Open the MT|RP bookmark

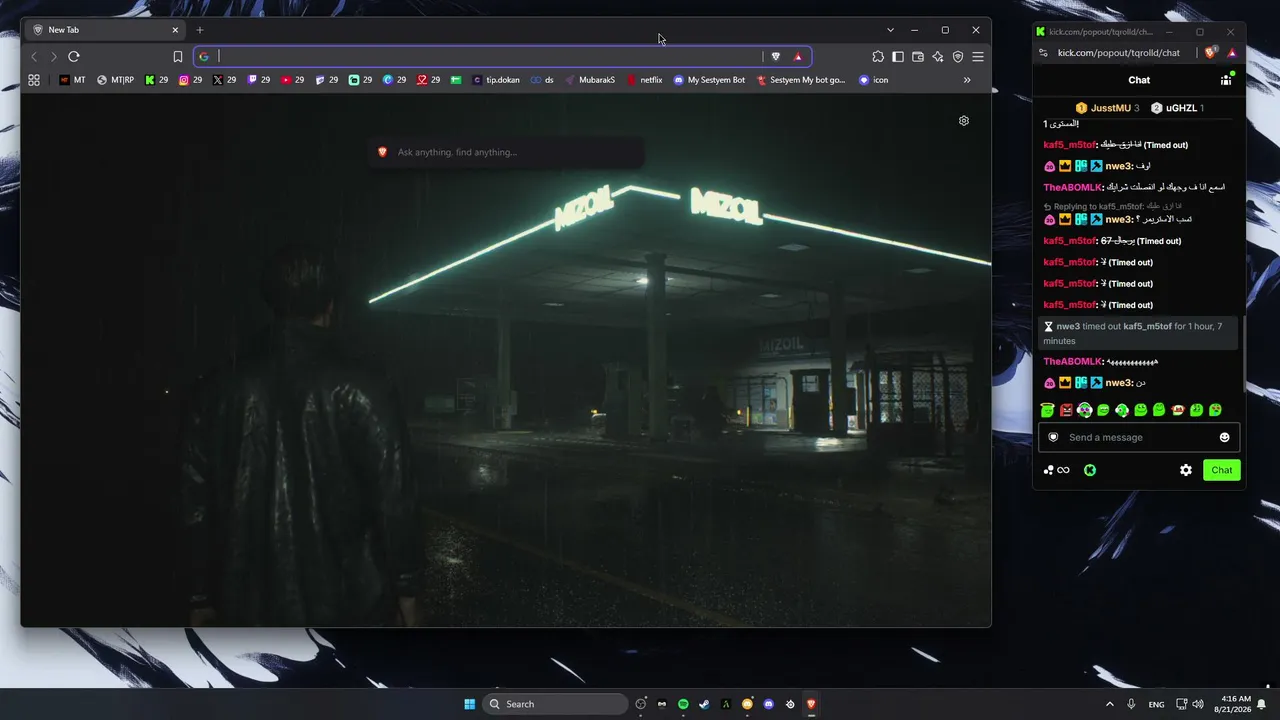[115, 80]
